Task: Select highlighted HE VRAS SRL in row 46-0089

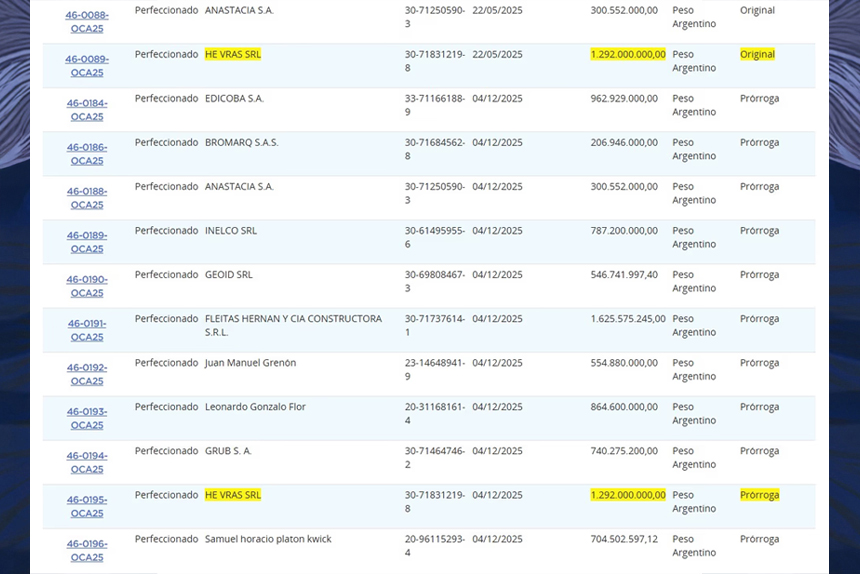Action: [x=233, y=54]
